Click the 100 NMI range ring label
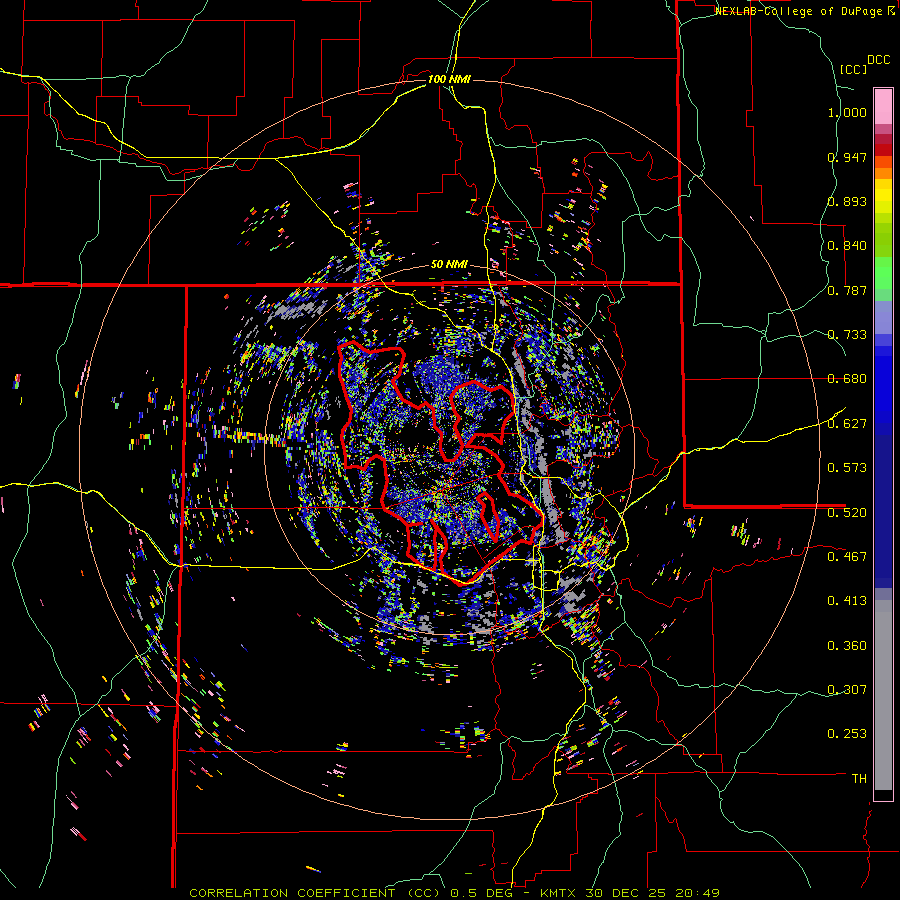The width and height of the screenshot is (900, 900). click(449, 79)
